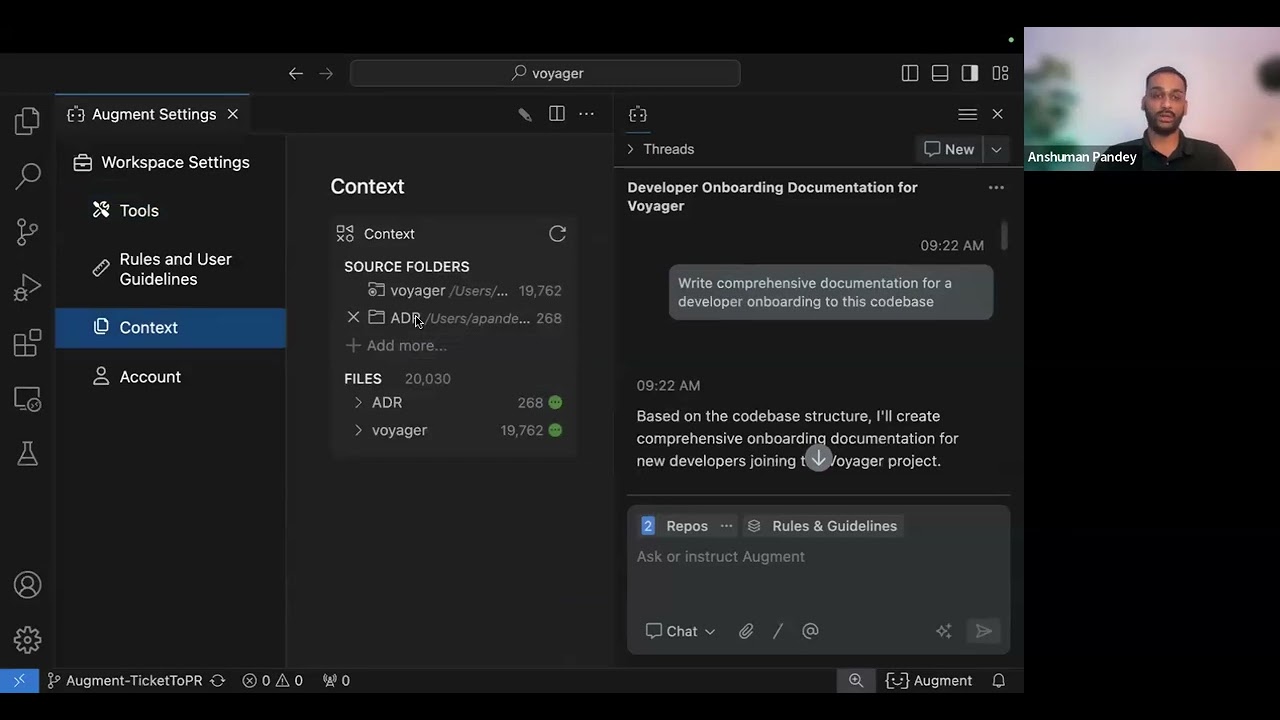Attach a file to the chat
Screen dimensions: 1280x720
(x=746, y=631)
